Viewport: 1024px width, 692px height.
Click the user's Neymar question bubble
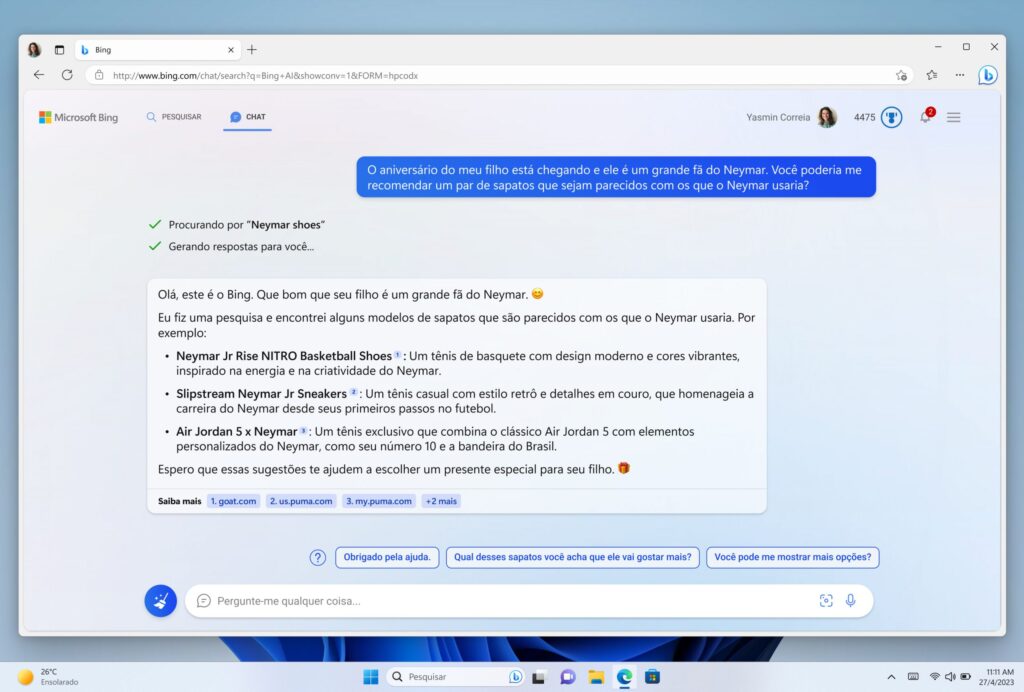tap(616, 177)
